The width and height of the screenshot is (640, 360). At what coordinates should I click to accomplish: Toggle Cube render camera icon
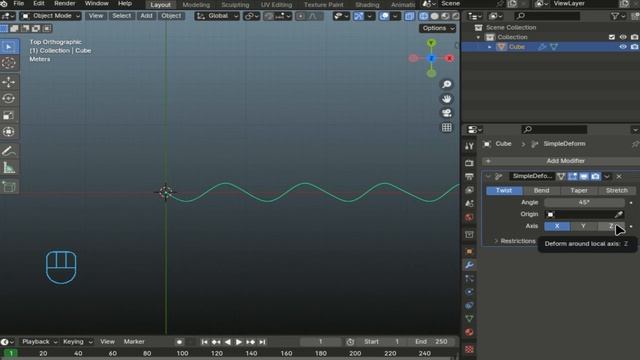tap(634, 47)
